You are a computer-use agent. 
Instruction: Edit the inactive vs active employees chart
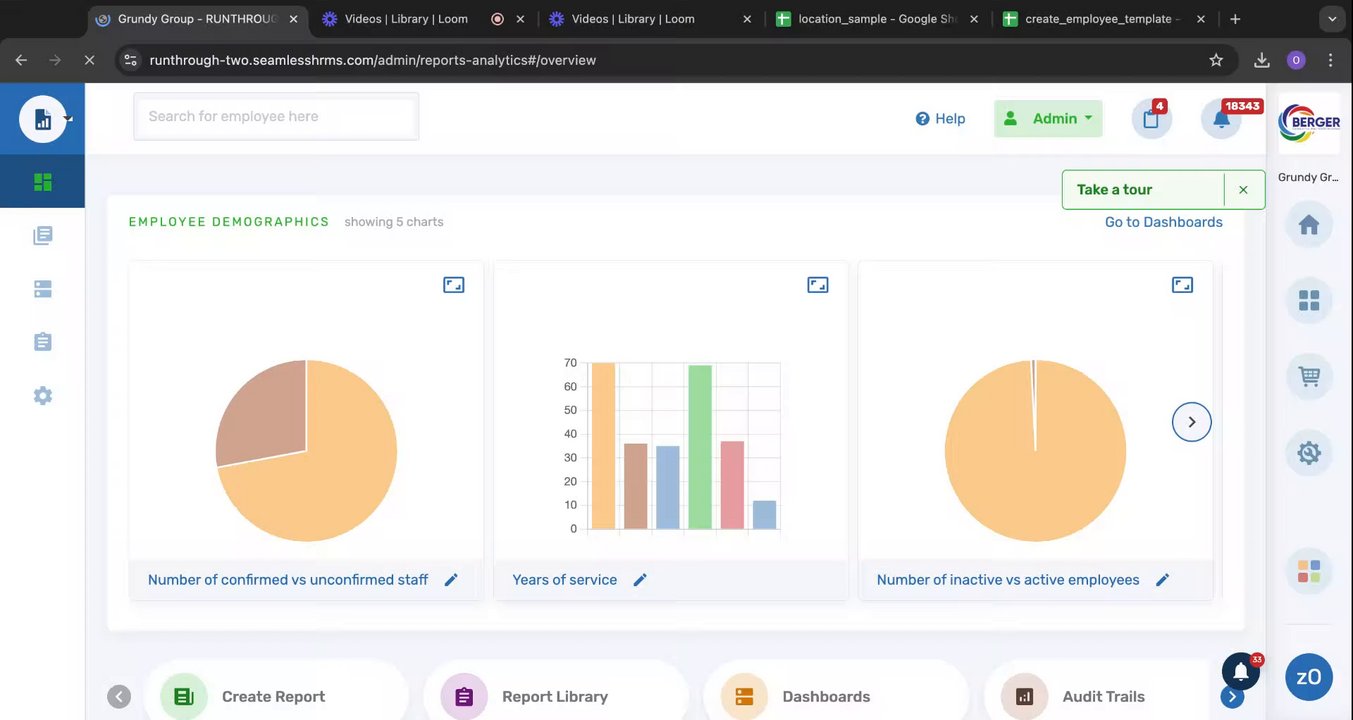[x=1162, y=580]
